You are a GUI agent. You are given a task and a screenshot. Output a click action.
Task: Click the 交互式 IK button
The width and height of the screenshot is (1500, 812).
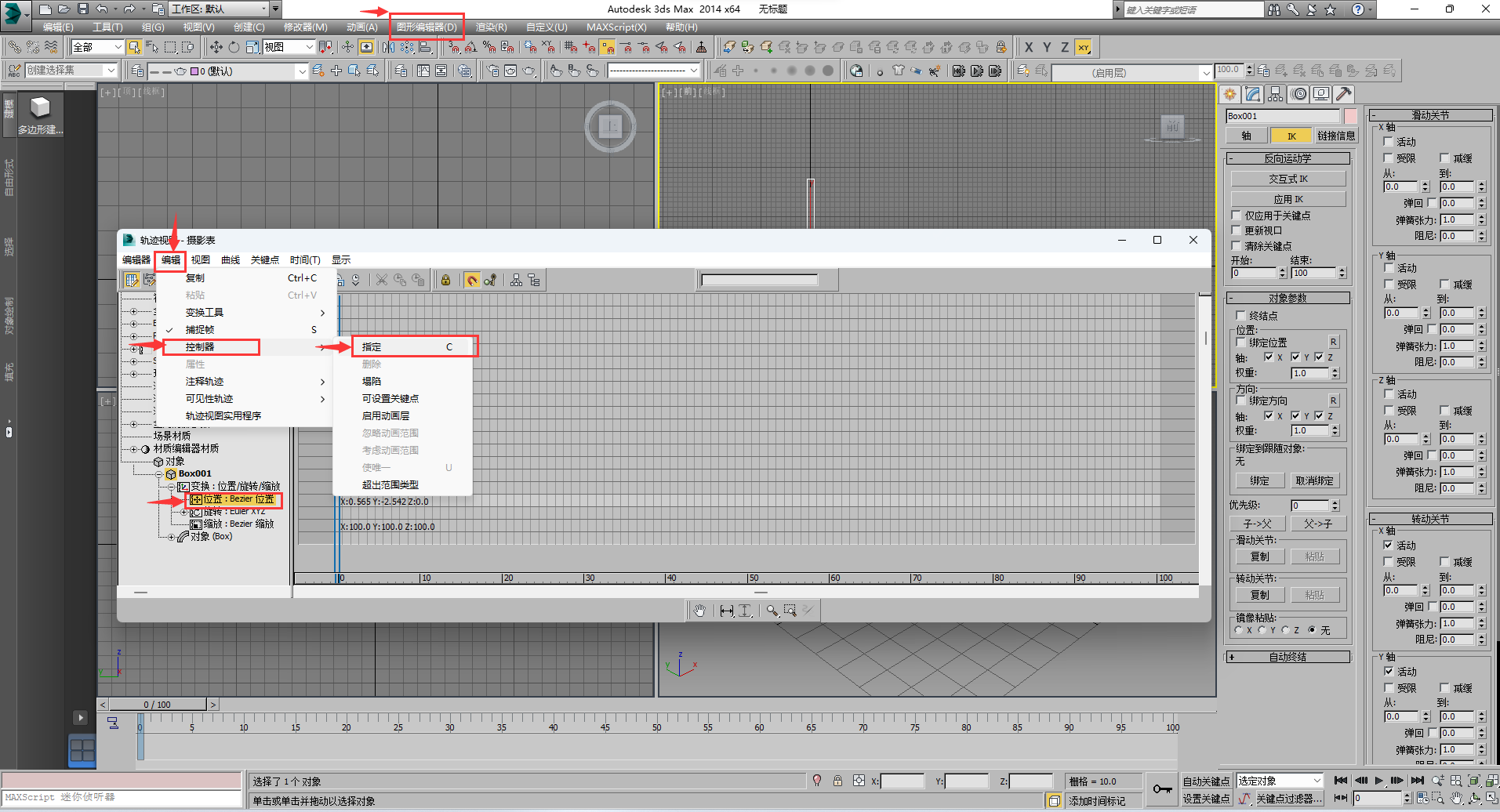[x=1288, y=179]
